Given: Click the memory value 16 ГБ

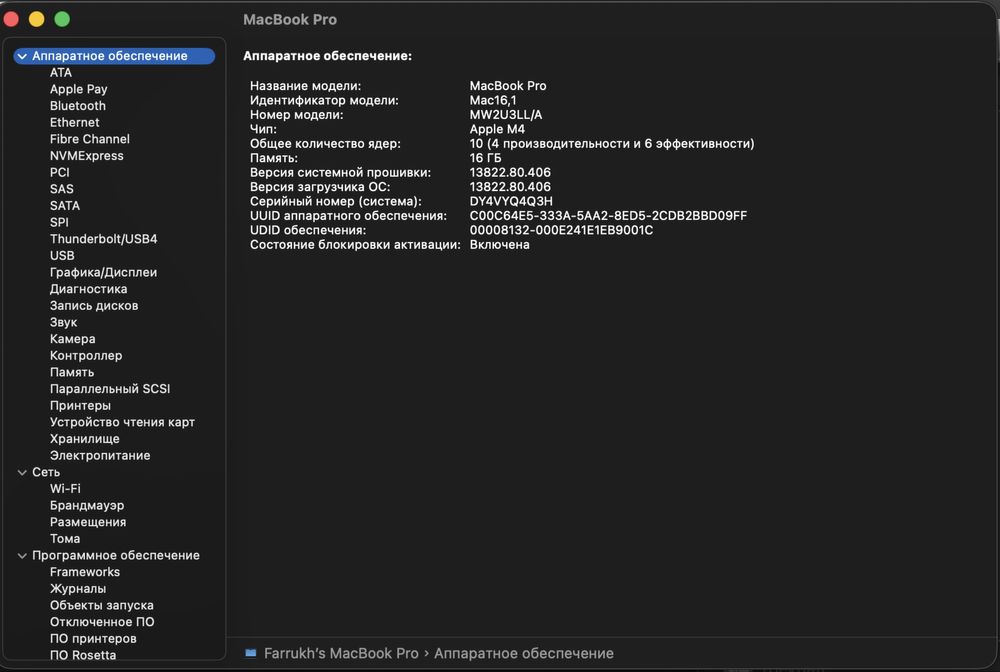Looking at the screenshot, I should point(485,158).
